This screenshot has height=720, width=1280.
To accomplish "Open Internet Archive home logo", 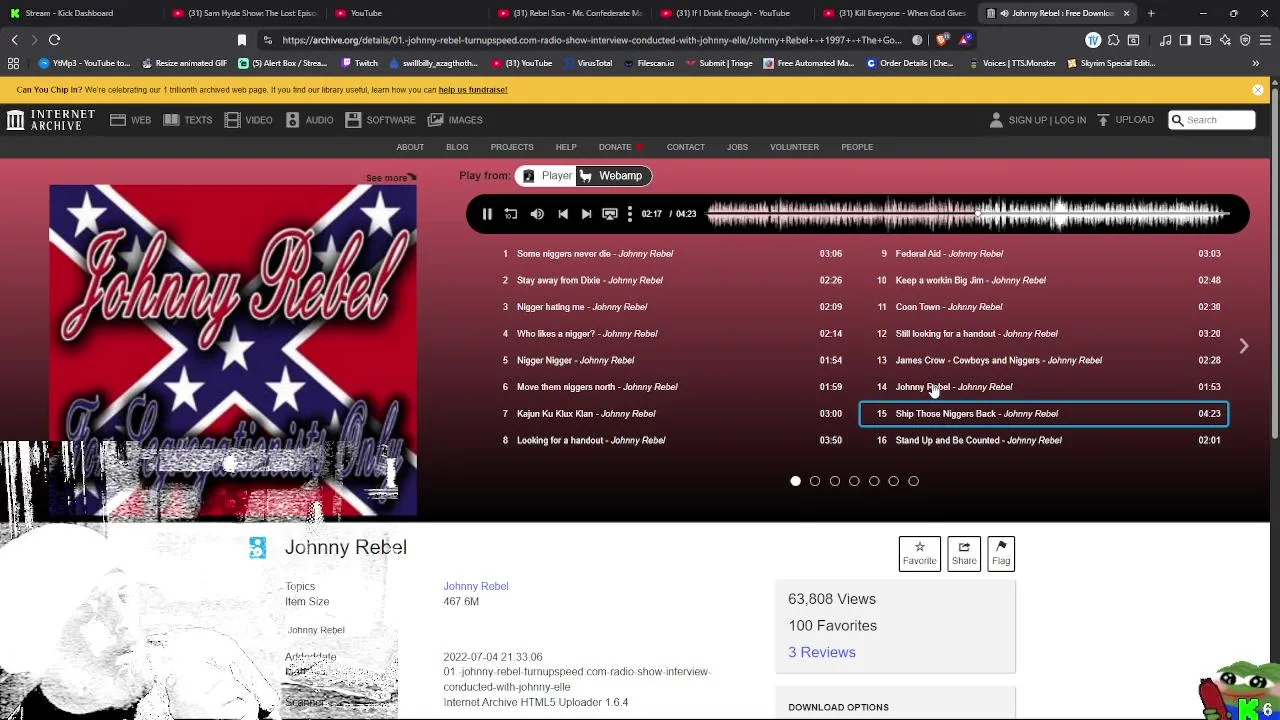I will point(51,120).
